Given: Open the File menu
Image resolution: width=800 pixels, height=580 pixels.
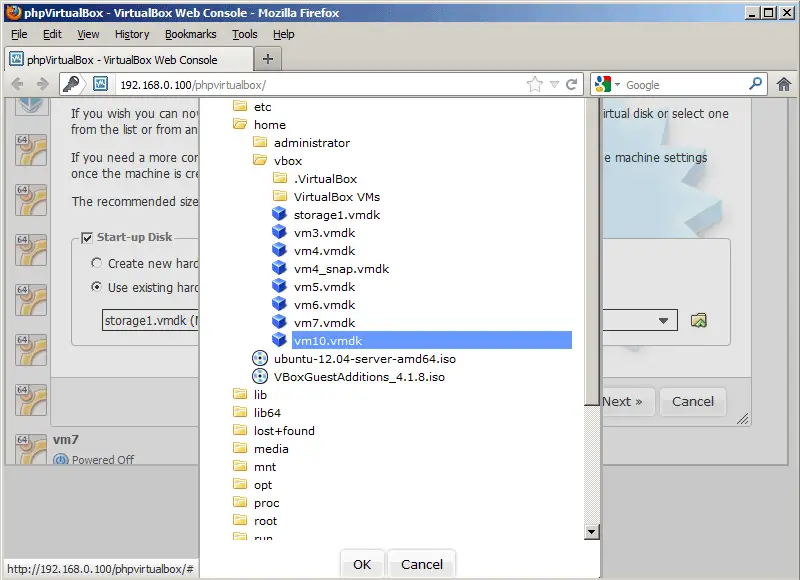Looking at the screenshot, I should [19, 34].
